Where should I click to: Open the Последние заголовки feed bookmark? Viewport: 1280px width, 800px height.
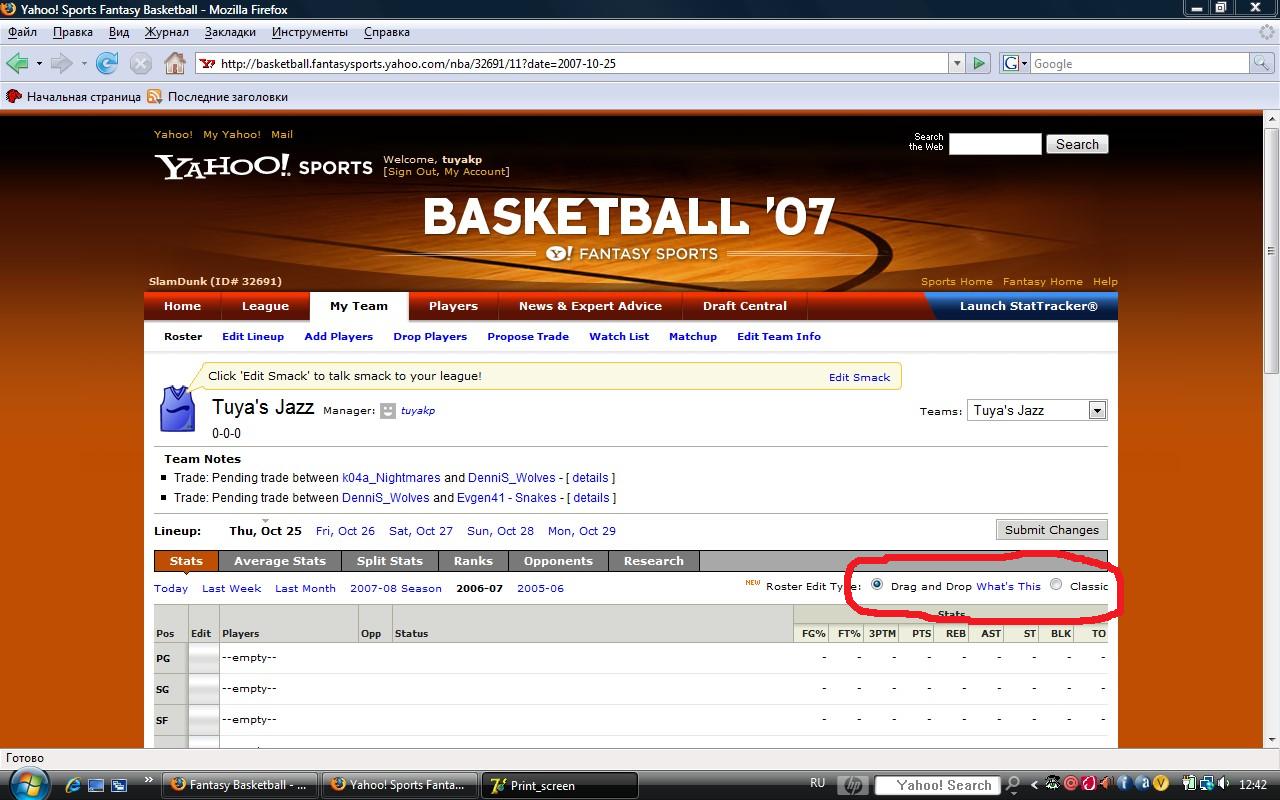[217, 97]
